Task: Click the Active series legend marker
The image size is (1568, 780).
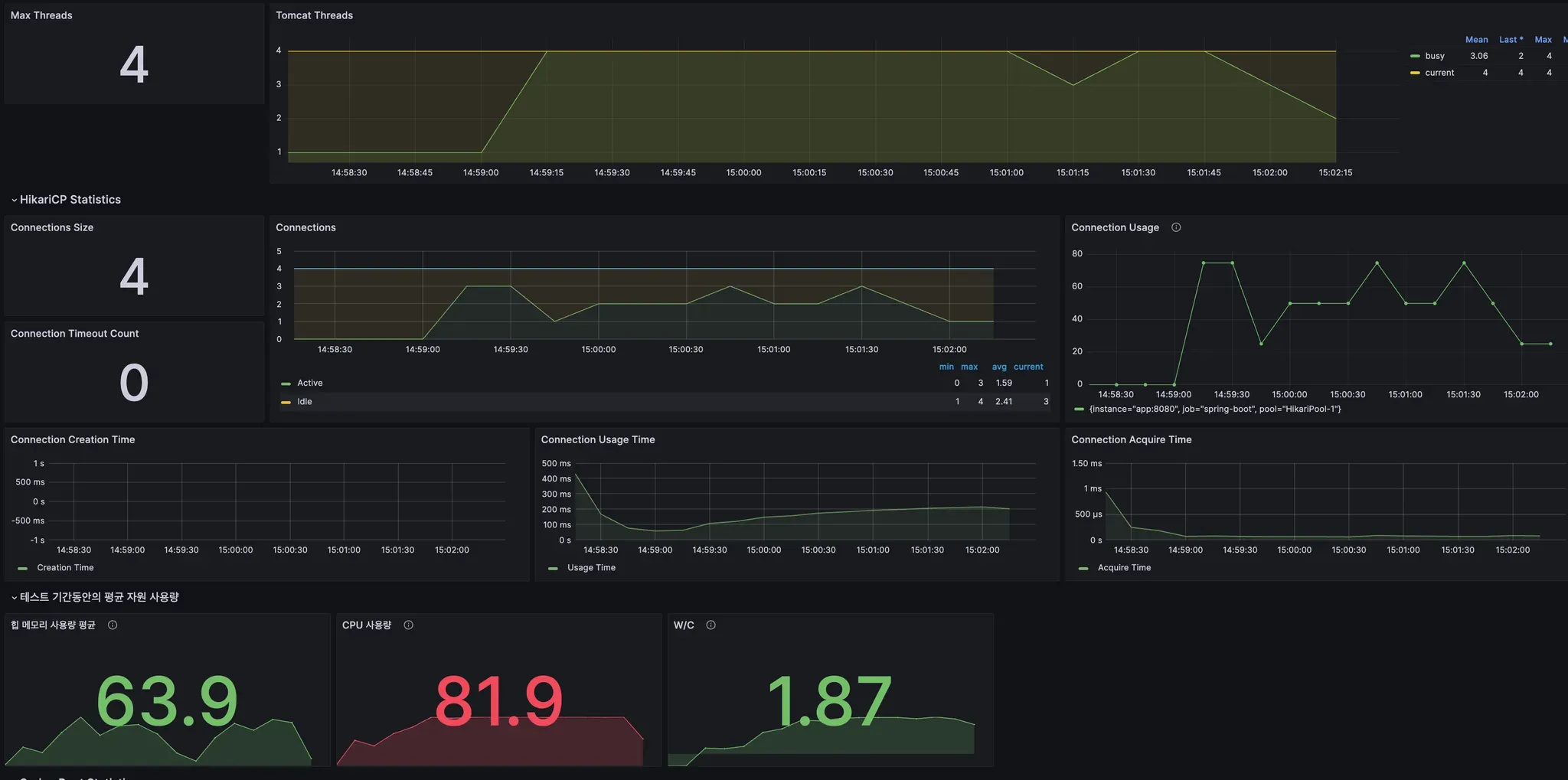Action: pyautogui.click(x=286, y=383)
